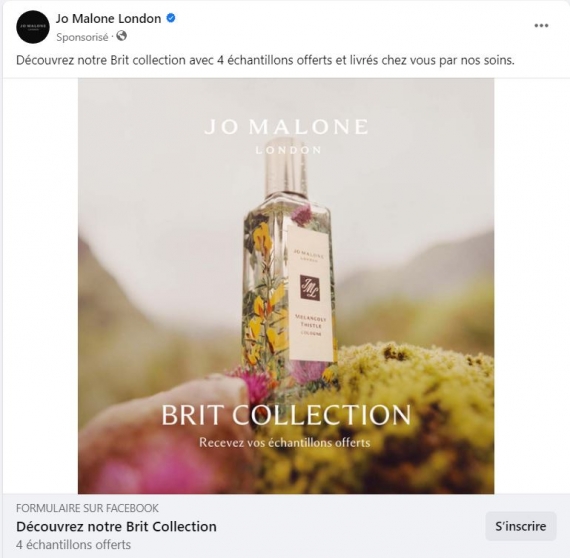Click the globe public audience icon
The height and width of the screenshot is (558, 570).
tap(121, 36)
